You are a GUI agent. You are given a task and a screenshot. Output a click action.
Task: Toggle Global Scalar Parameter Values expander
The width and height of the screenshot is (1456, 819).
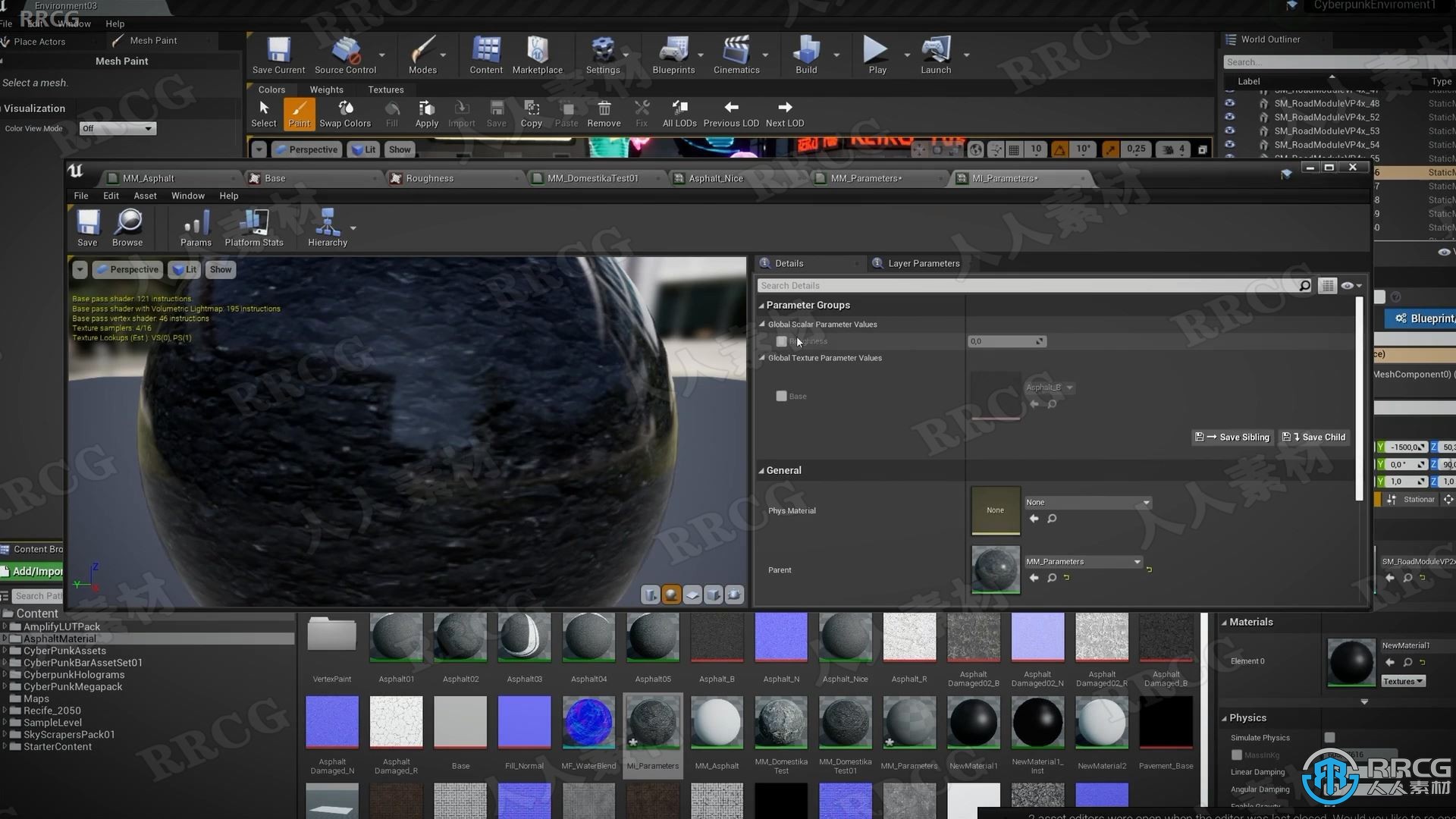(x=763, y=324)
